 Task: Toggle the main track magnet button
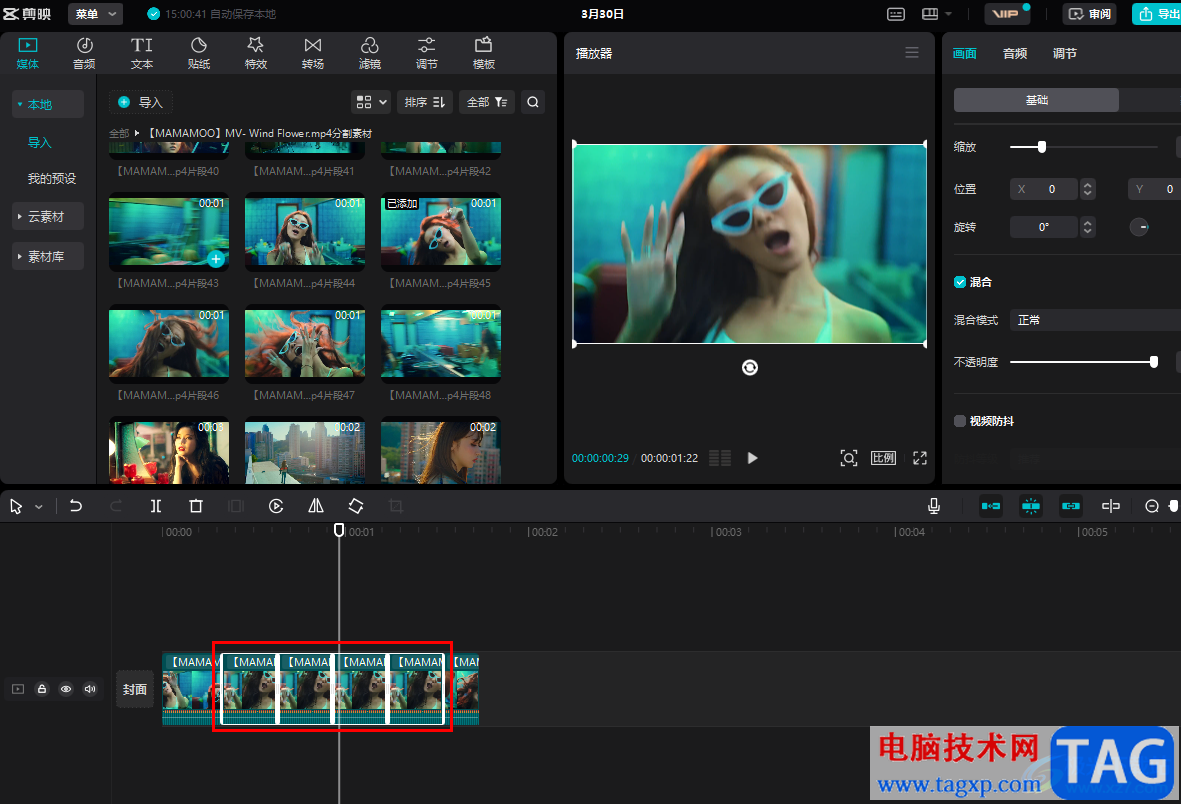coord(991,506)
